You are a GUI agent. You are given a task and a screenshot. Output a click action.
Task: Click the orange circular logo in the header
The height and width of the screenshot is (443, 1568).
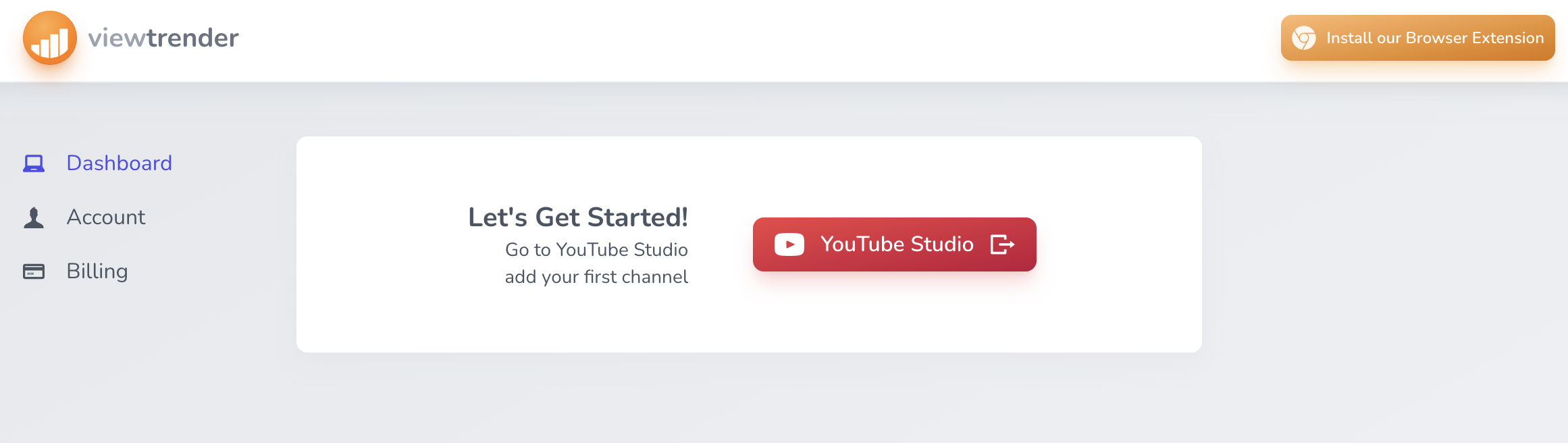click(51, 38)
